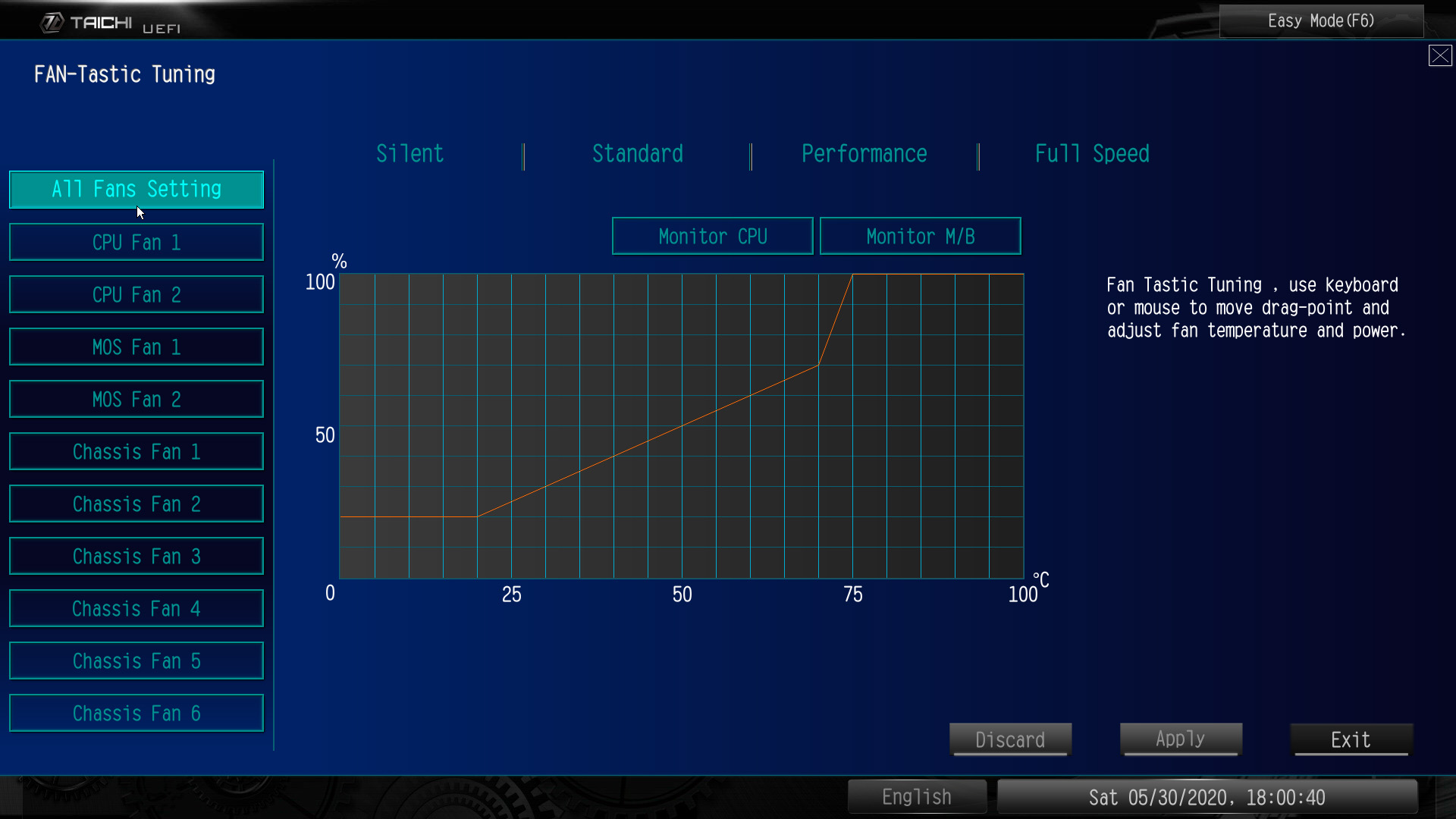Open the English language selector
The width and height of the screenshot is (1456, 819).
point(916,796)
